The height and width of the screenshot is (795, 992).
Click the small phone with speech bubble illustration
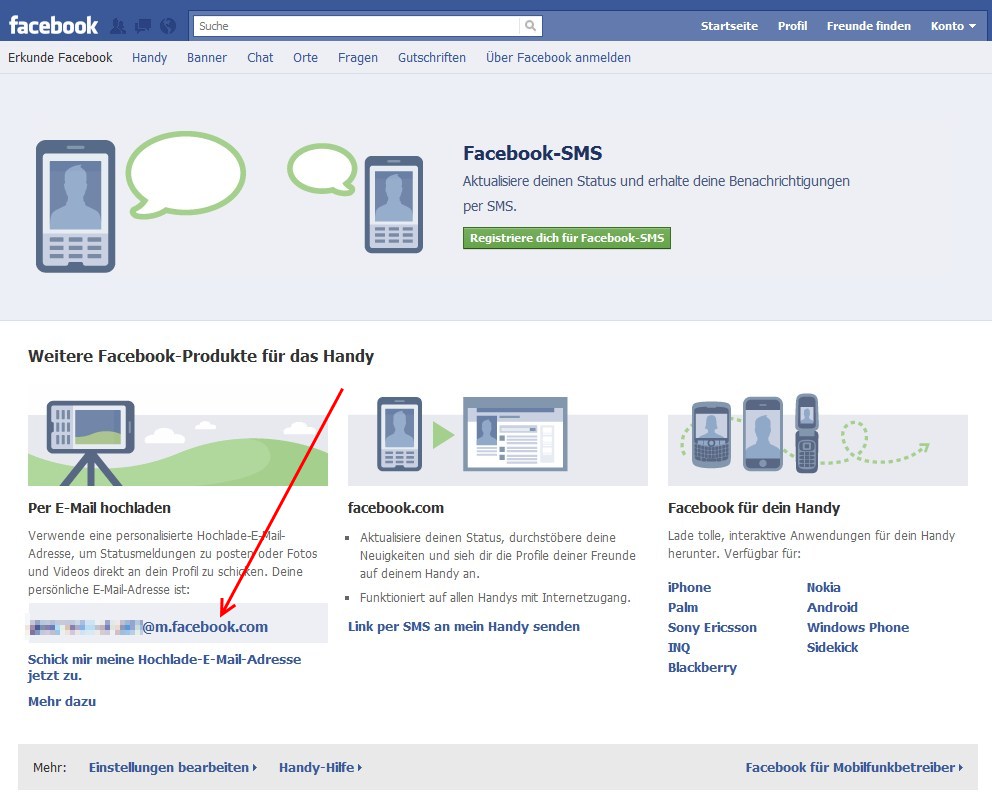click(355, 198)
